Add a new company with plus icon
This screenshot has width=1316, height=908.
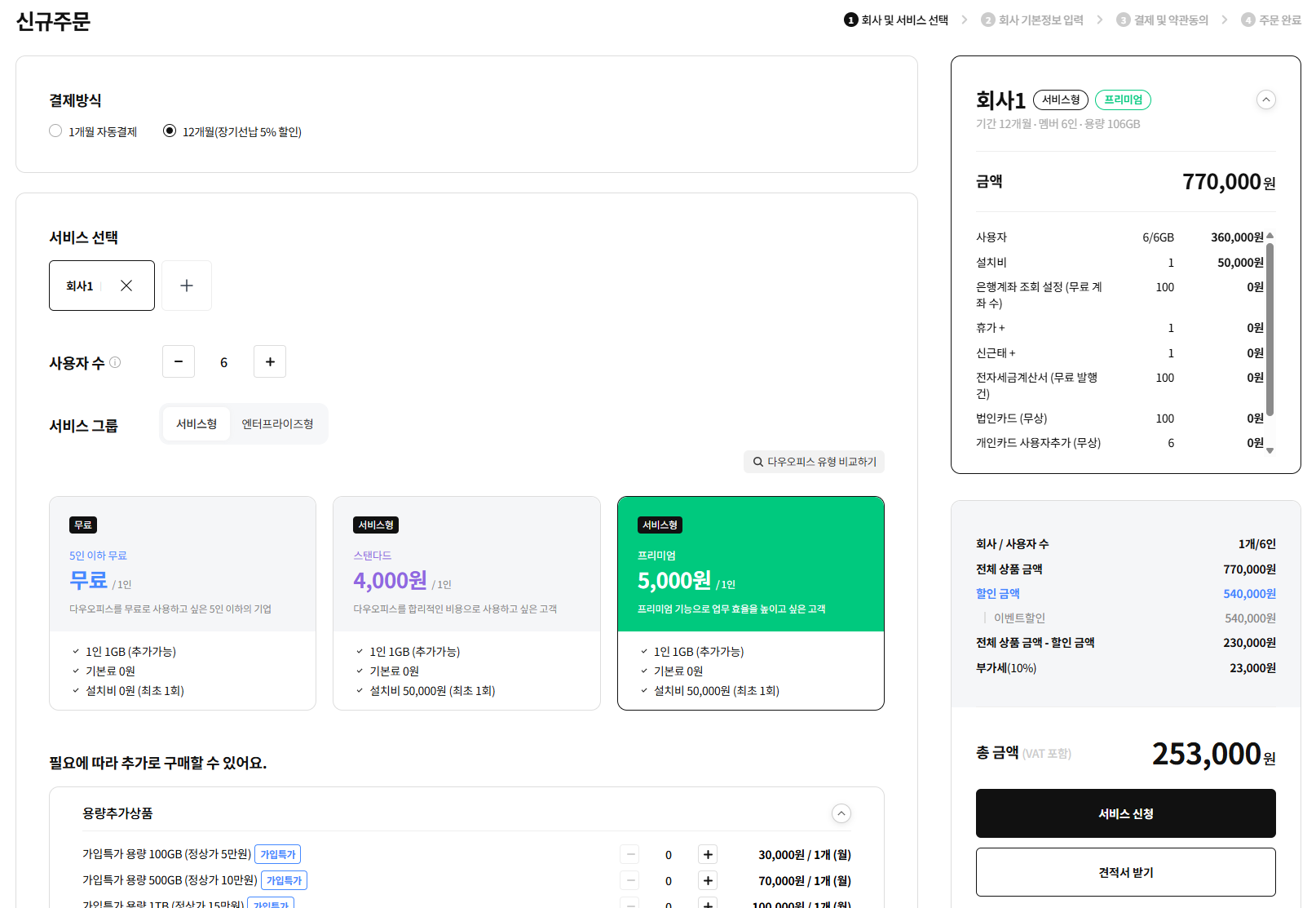point(187,286)
